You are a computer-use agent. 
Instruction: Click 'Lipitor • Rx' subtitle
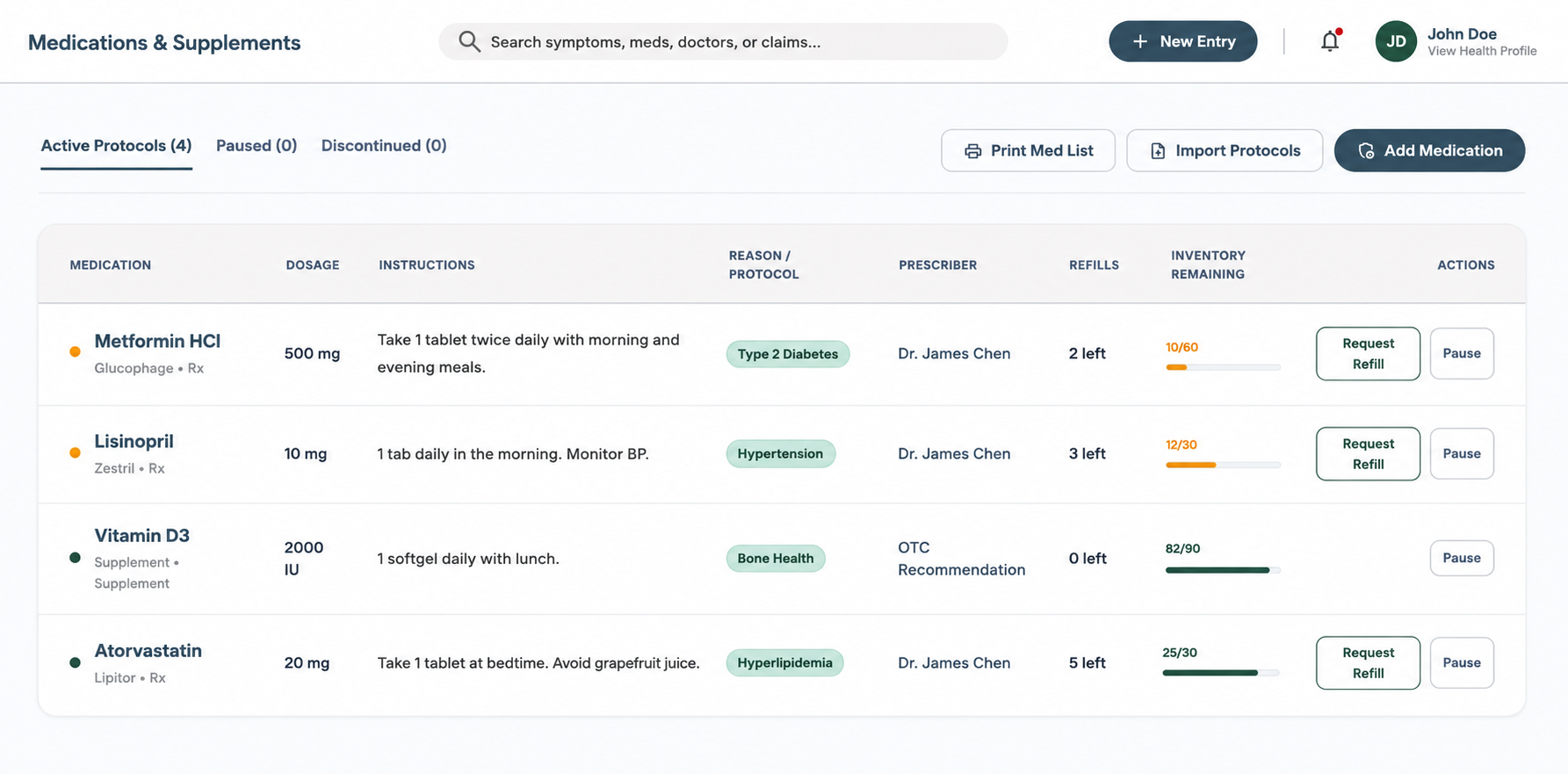click(130, 677)
